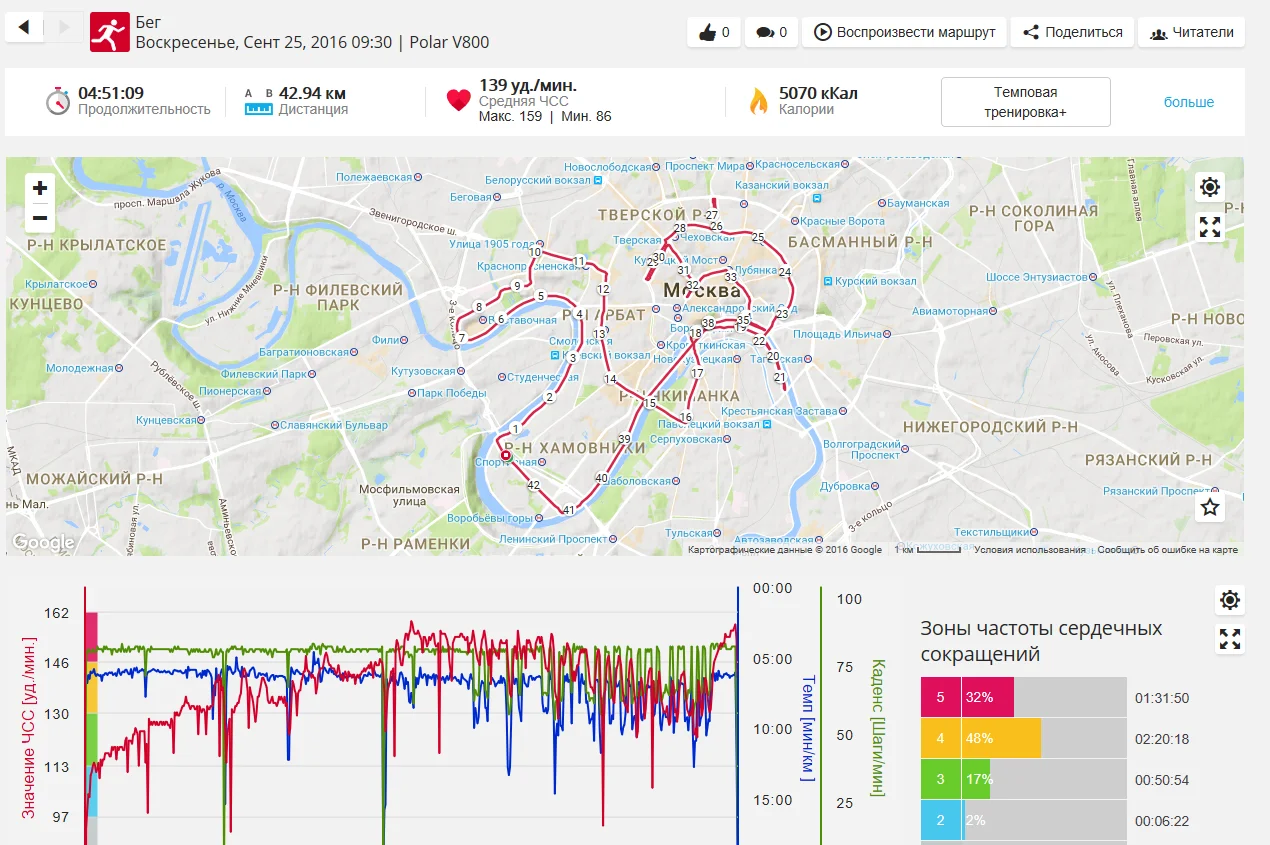
Task: Click kilometer marker 25 on route
Action: [x=758, y=237]
